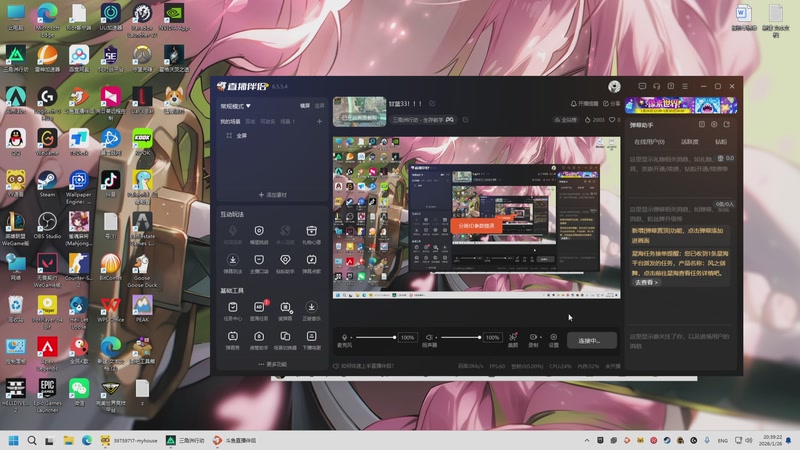Open the 弹幕秀 danmaku show tool
The height and width of the screenshot is (450, 800).
coord(233,340)
